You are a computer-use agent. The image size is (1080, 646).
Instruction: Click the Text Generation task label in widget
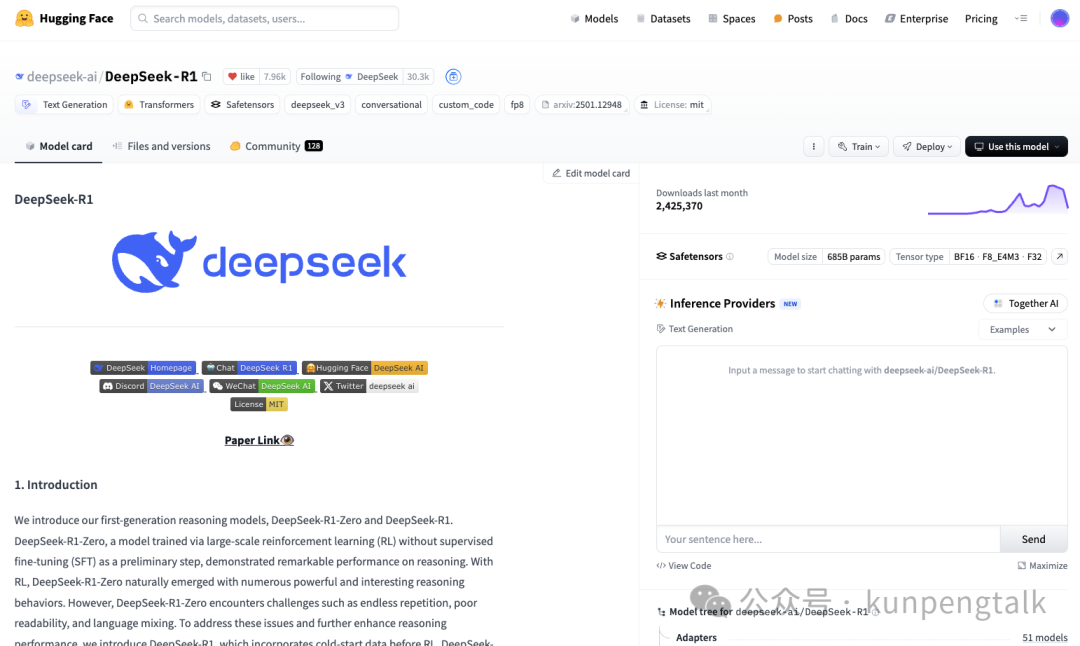(x=694, y=329)
